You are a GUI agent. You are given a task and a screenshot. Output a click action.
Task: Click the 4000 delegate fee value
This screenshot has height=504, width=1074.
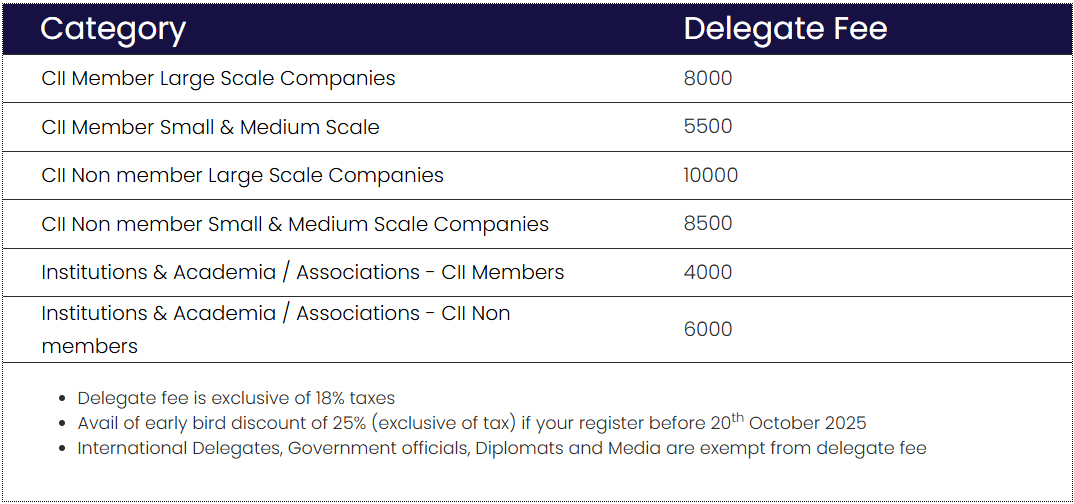coord(708,272)
